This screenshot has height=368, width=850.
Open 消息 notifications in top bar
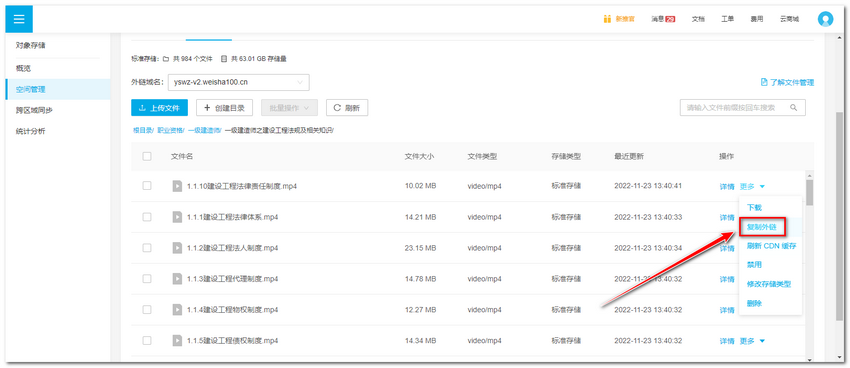click(x=663, y=19)
